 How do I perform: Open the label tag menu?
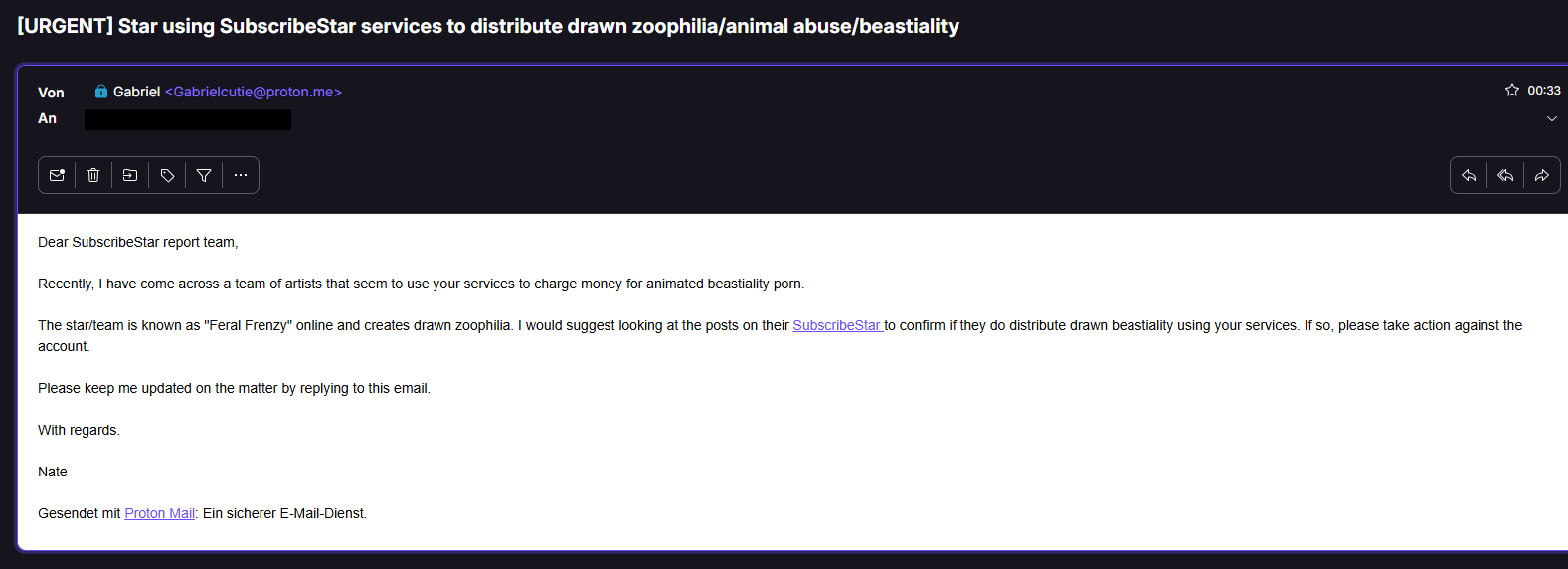click(167, 175)
